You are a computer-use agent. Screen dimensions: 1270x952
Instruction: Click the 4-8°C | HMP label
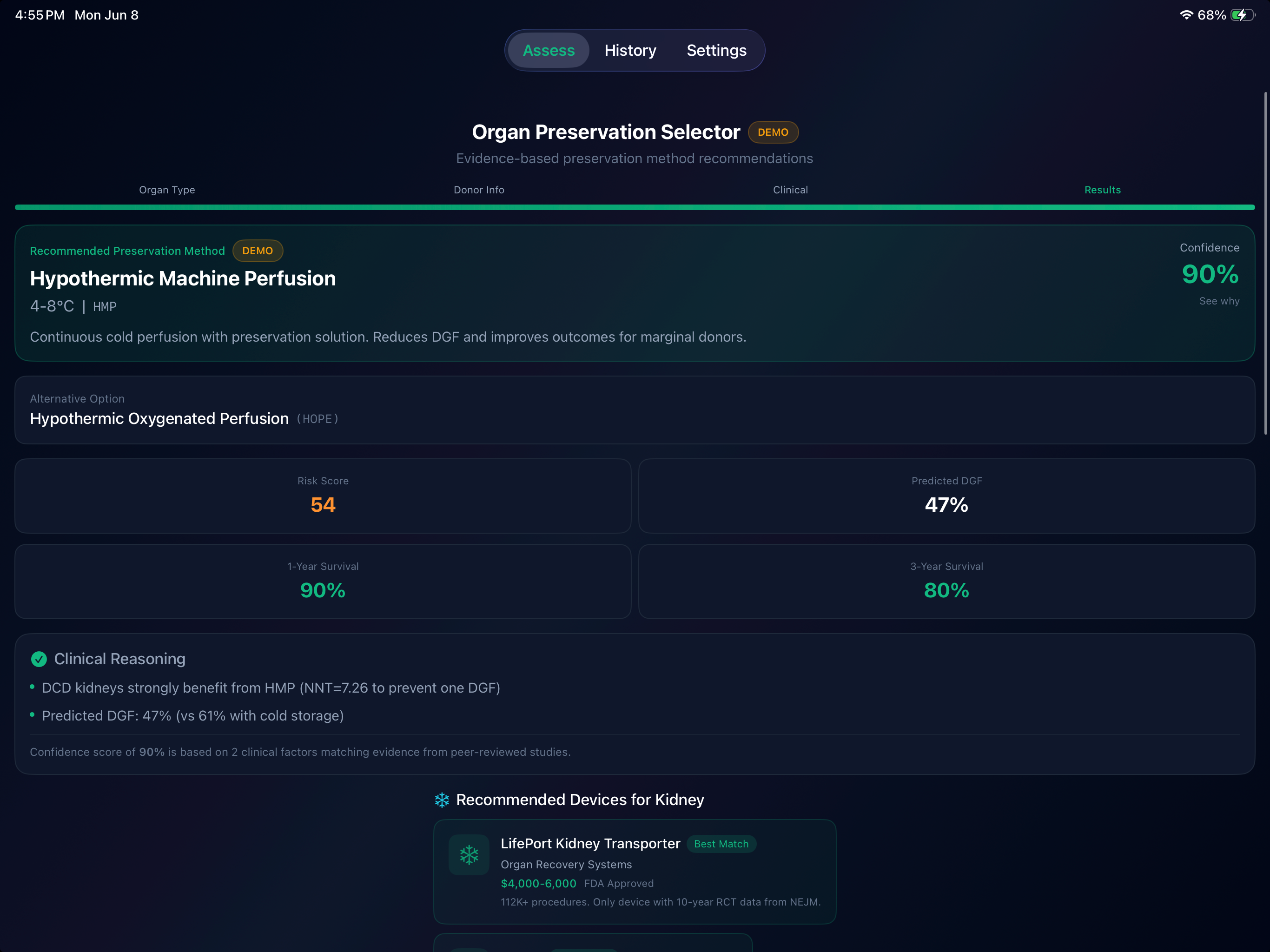73,307
